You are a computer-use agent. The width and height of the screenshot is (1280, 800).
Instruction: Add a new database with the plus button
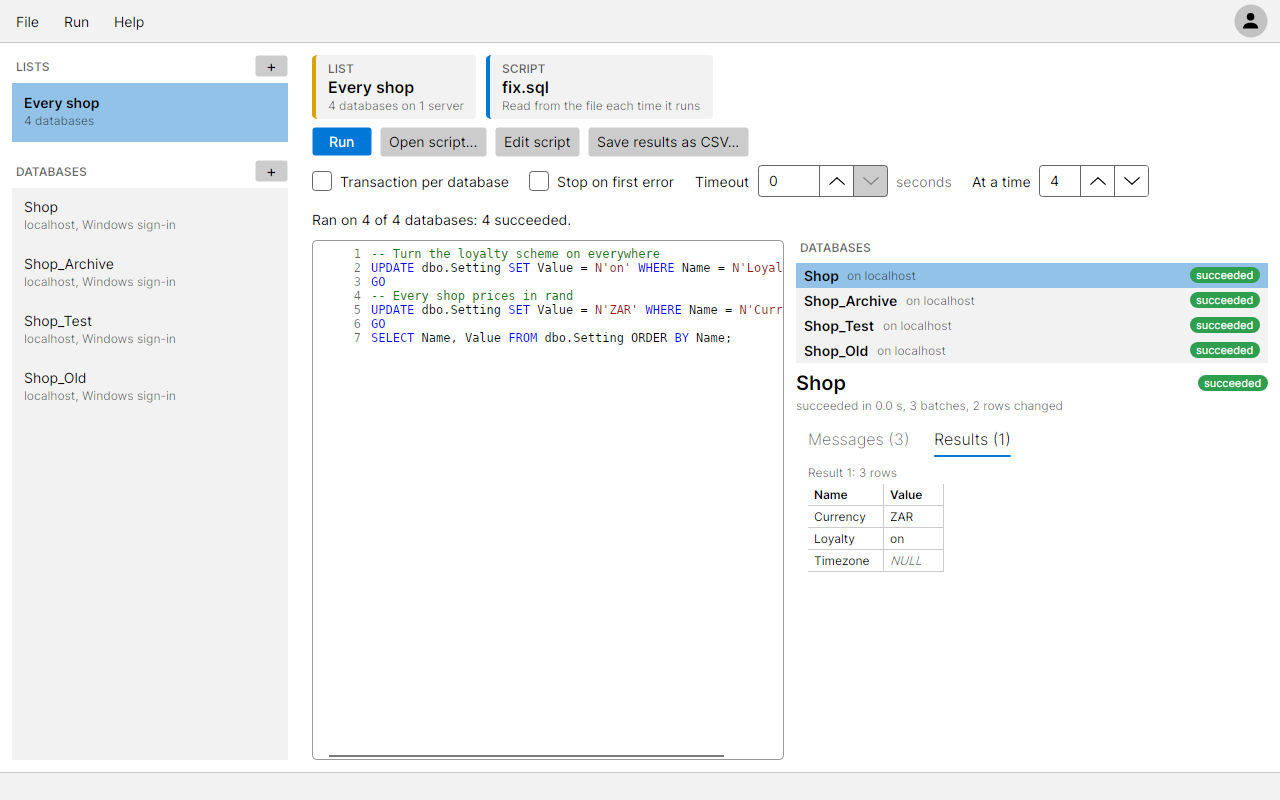point(271,172)
